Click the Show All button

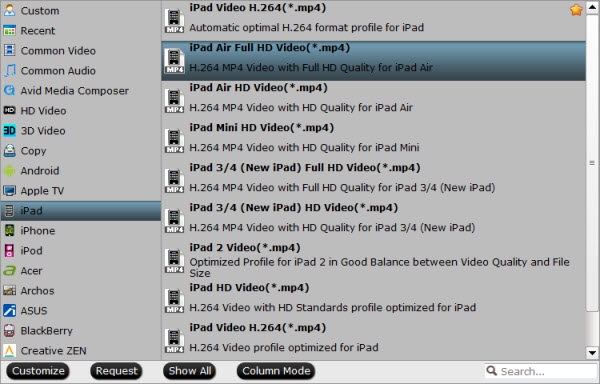190,371
